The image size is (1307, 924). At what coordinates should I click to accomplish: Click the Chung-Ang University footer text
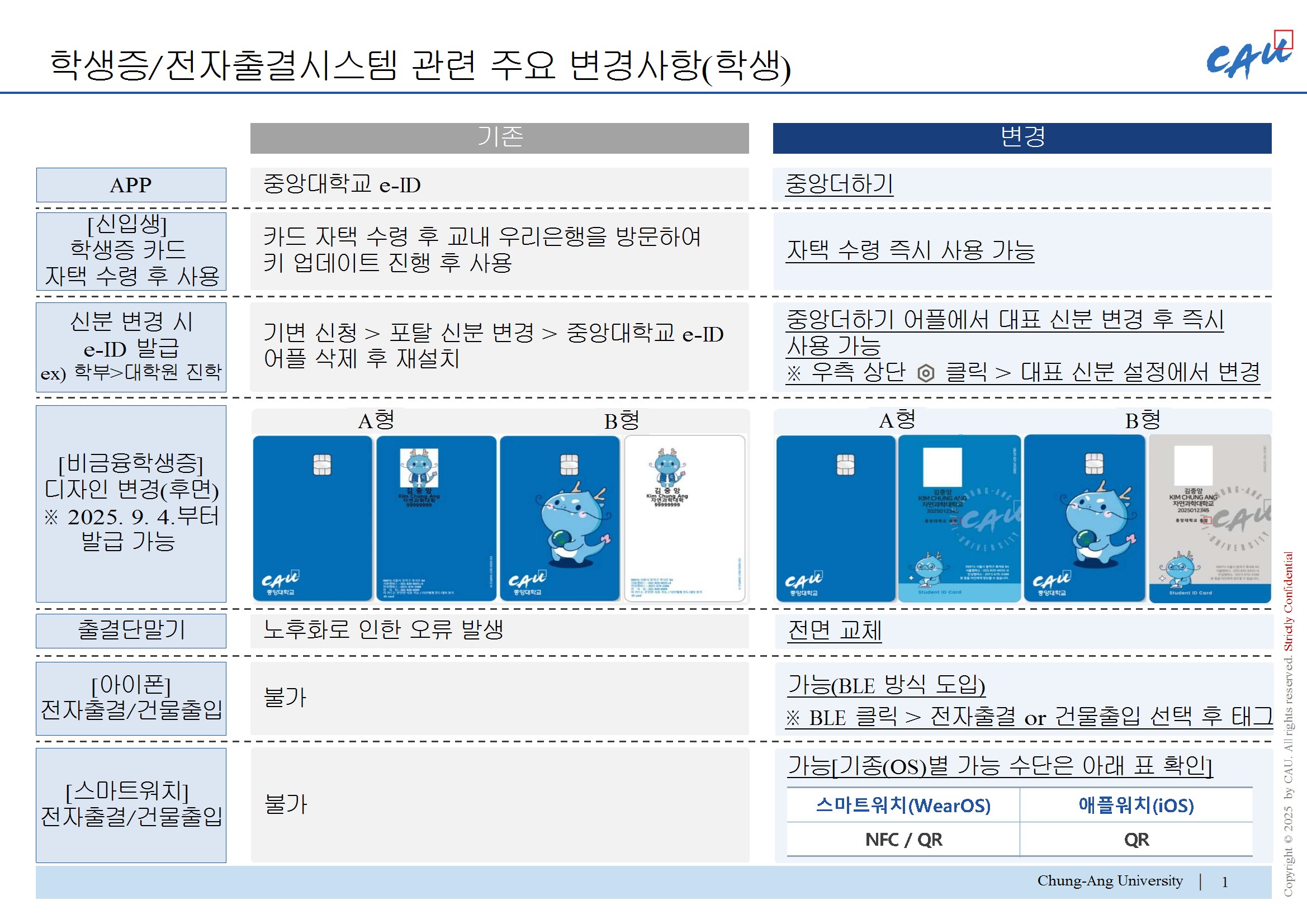[x=1110, y=881]
